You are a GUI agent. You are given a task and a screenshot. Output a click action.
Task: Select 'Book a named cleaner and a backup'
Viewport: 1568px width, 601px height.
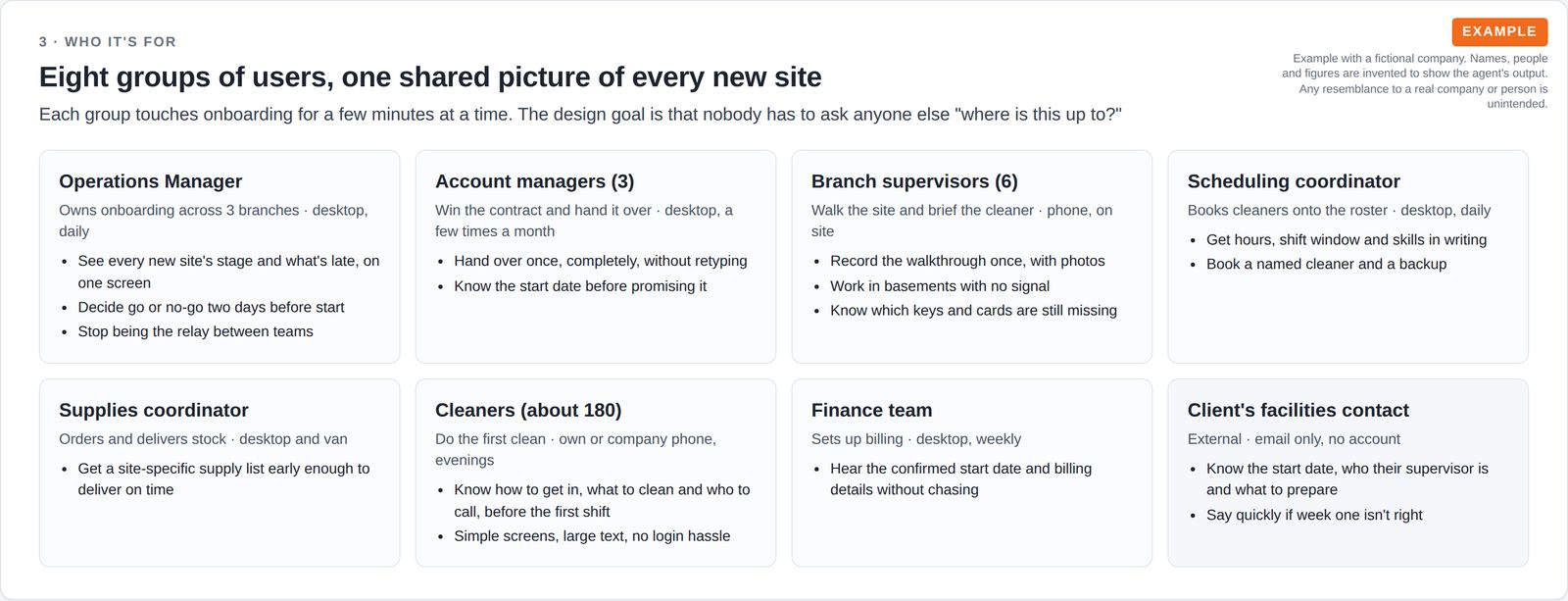pos(1326,264)
